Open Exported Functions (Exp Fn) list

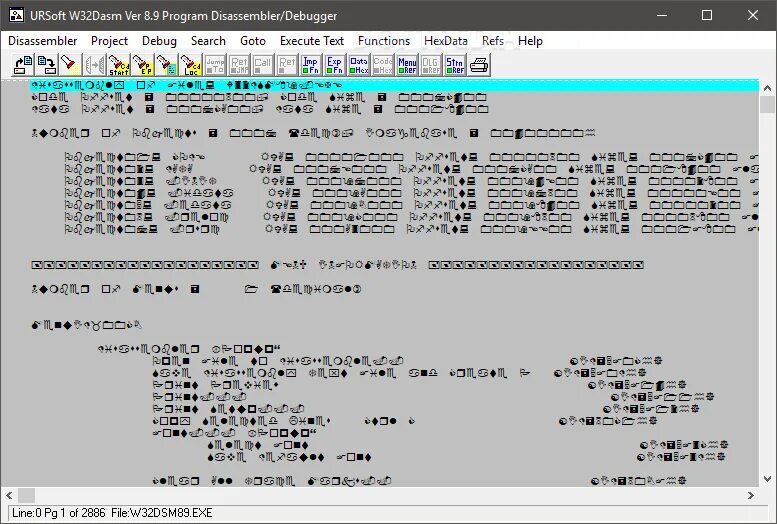coord(335,65)
